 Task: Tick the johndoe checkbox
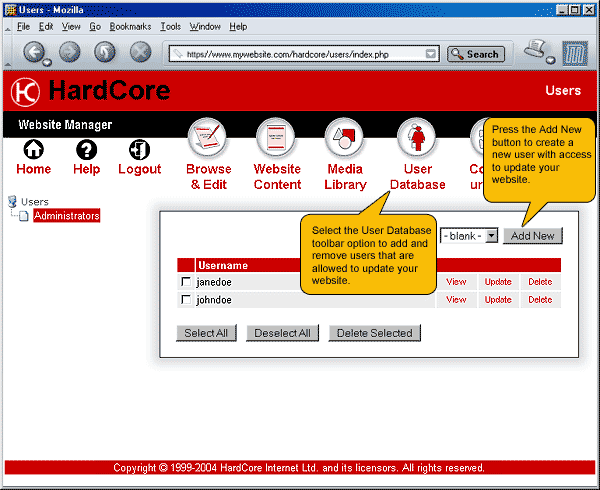pyautogui.click(x=186, y=300)
